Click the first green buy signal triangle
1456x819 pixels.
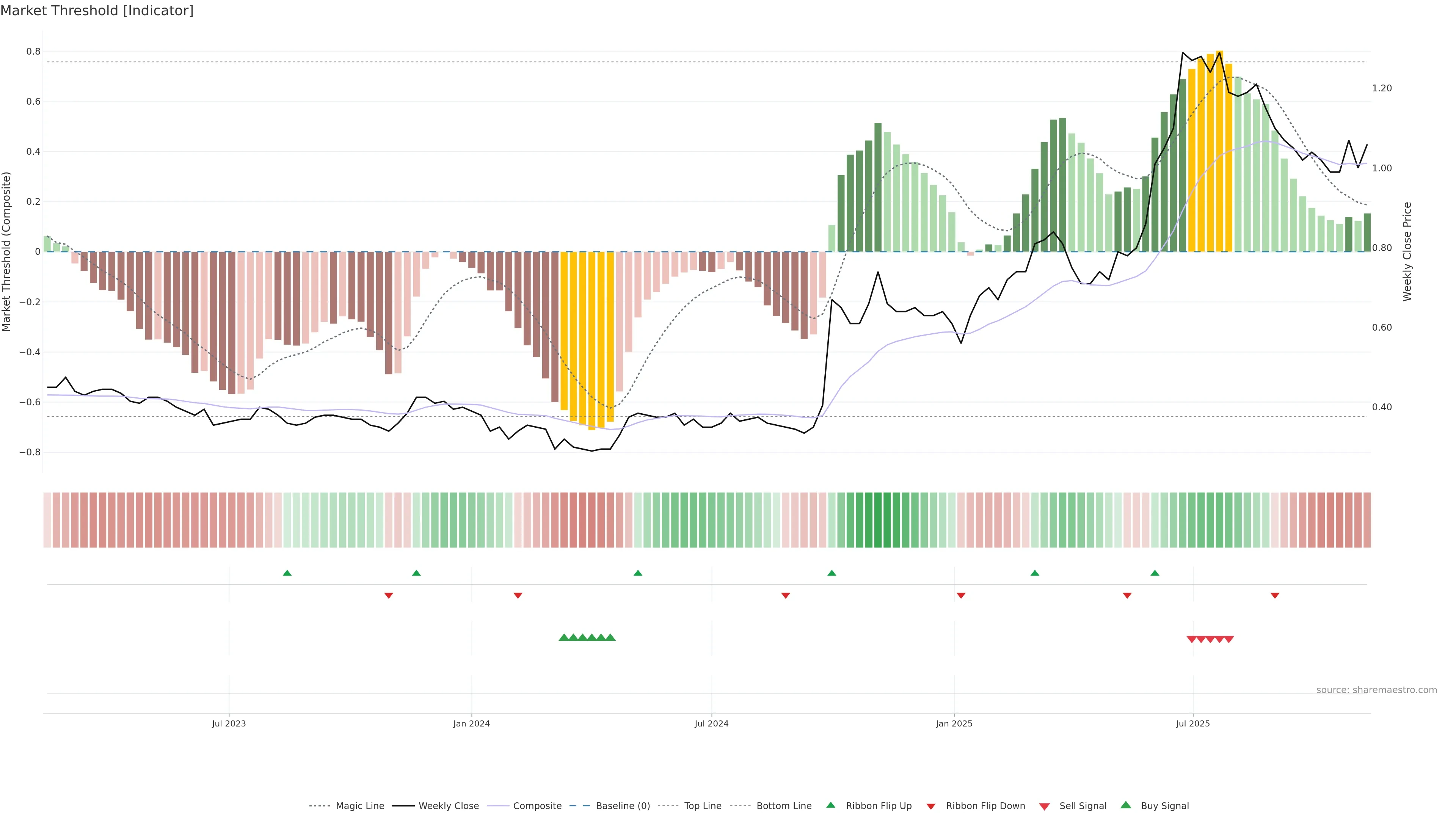pos(563,637)
